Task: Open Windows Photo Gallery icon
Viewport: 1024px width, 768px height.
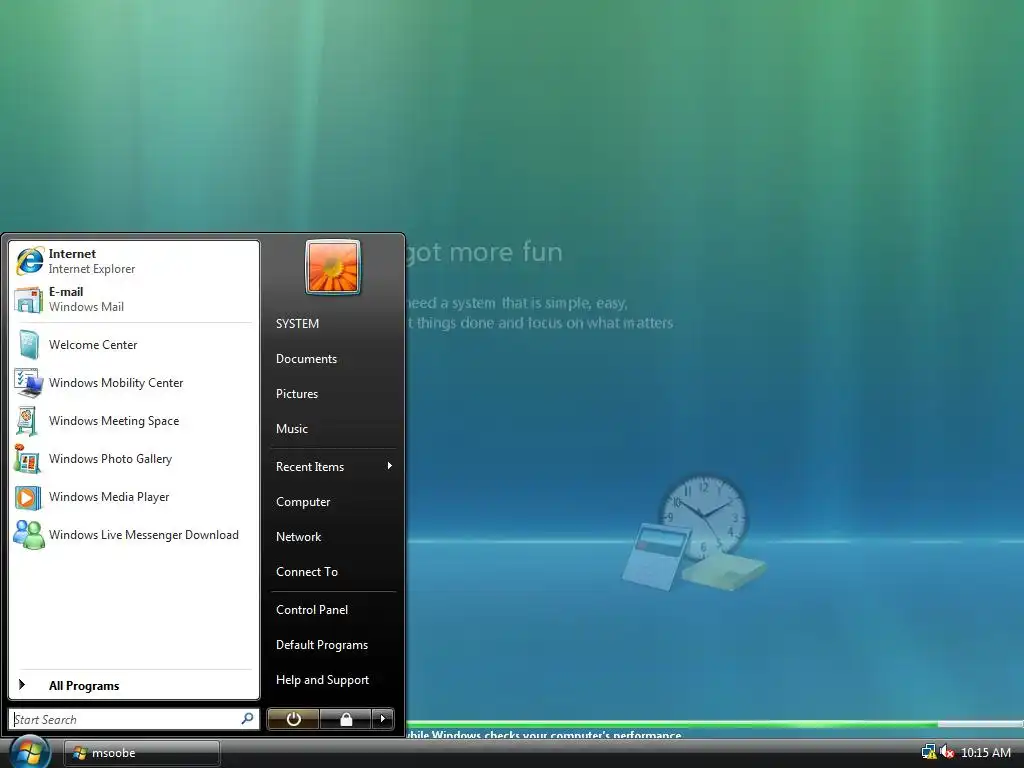Action: [27, 459]
